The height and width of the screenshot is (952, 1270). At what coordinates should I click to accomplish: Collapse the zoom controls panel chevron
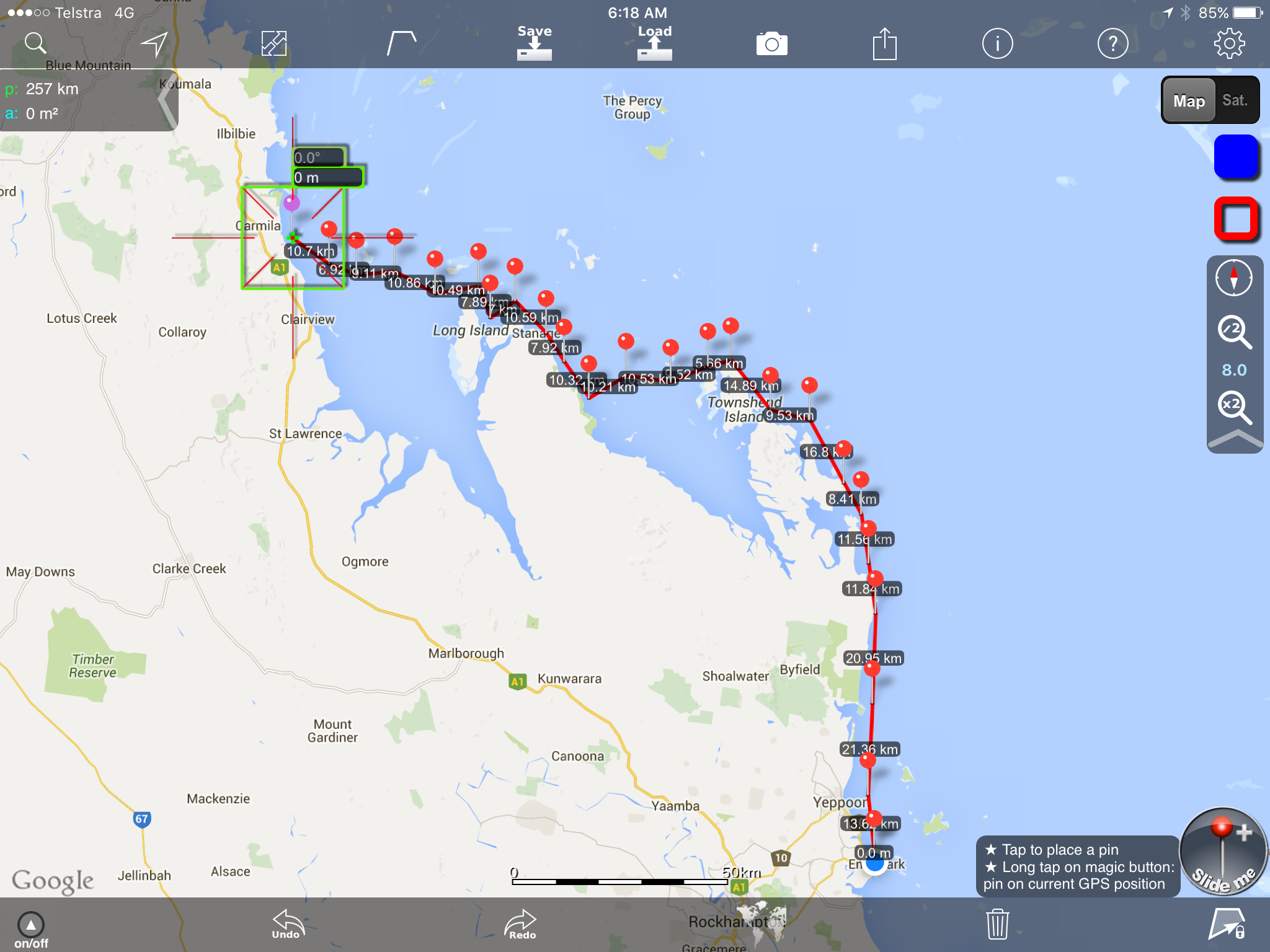click(x=1235, y=439)
